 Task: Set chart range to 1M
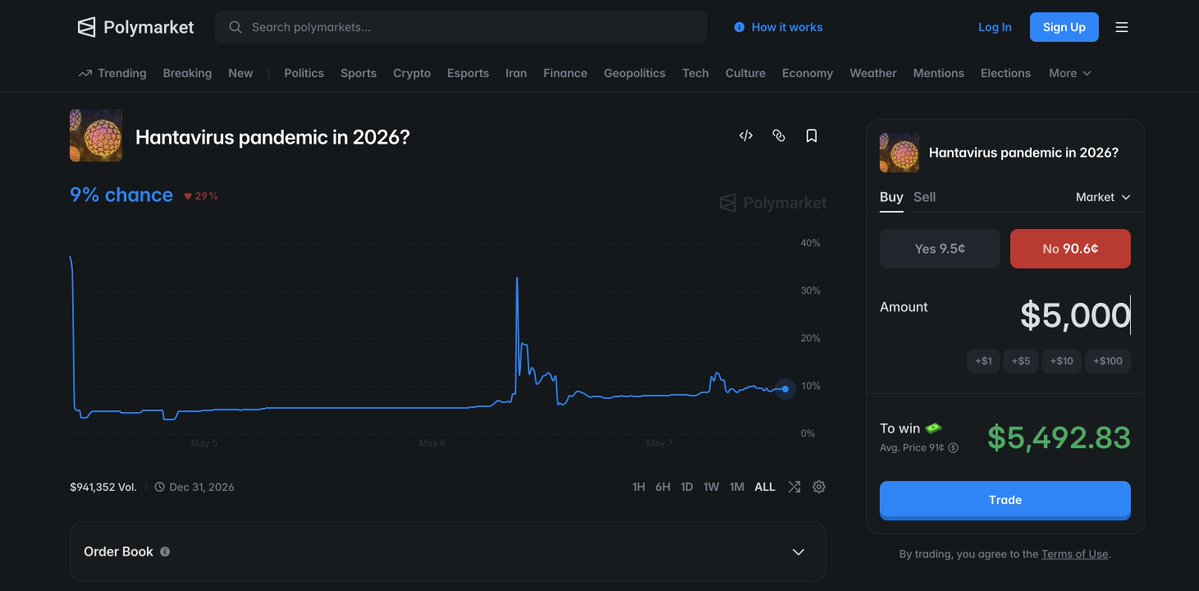(x=736, y=487)
